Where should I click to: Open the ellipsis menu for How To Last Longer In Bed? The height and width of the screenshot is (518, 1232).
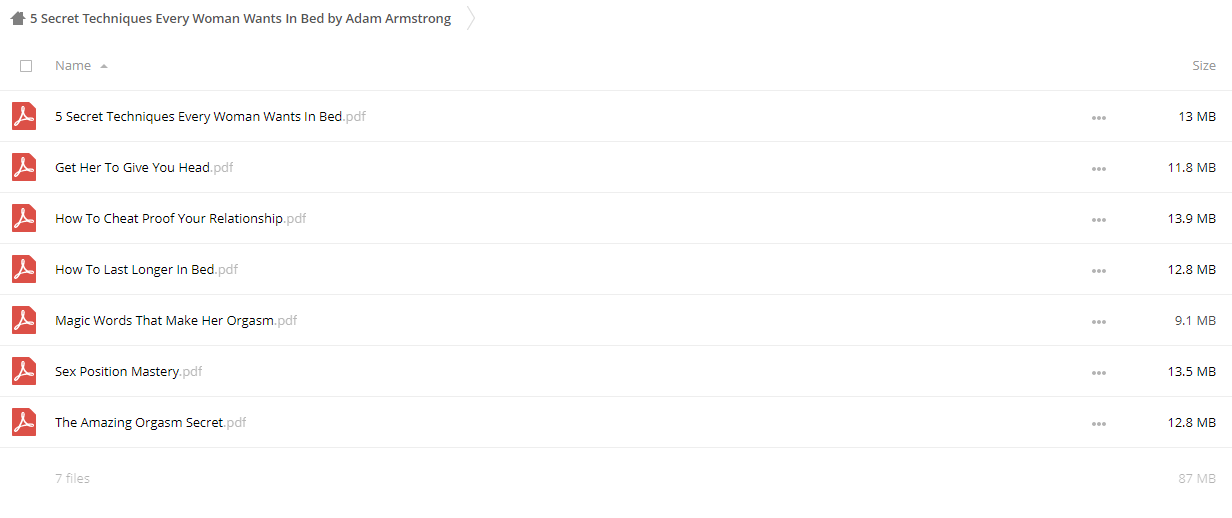coord(1099,270)
